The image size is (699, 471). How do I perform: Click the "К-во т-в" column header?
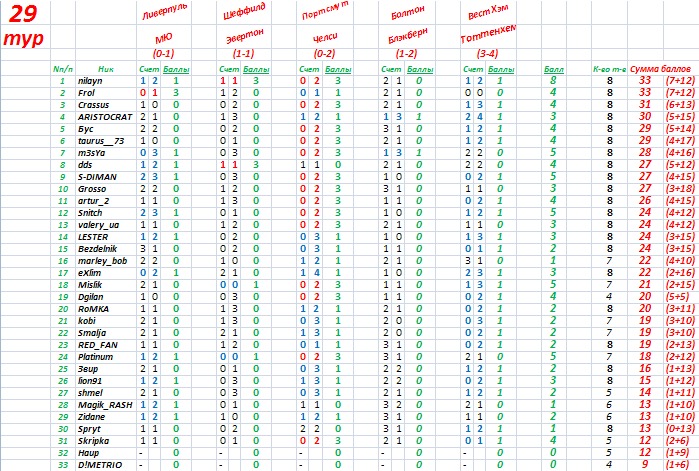click(x=609, y=69)
